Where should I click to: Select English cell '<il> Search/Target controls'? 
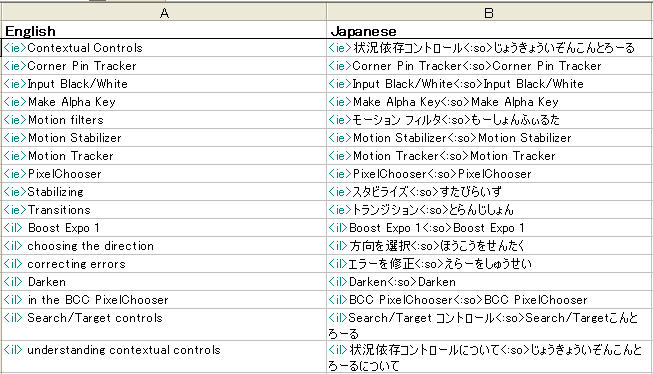click(x=164, y=325)
